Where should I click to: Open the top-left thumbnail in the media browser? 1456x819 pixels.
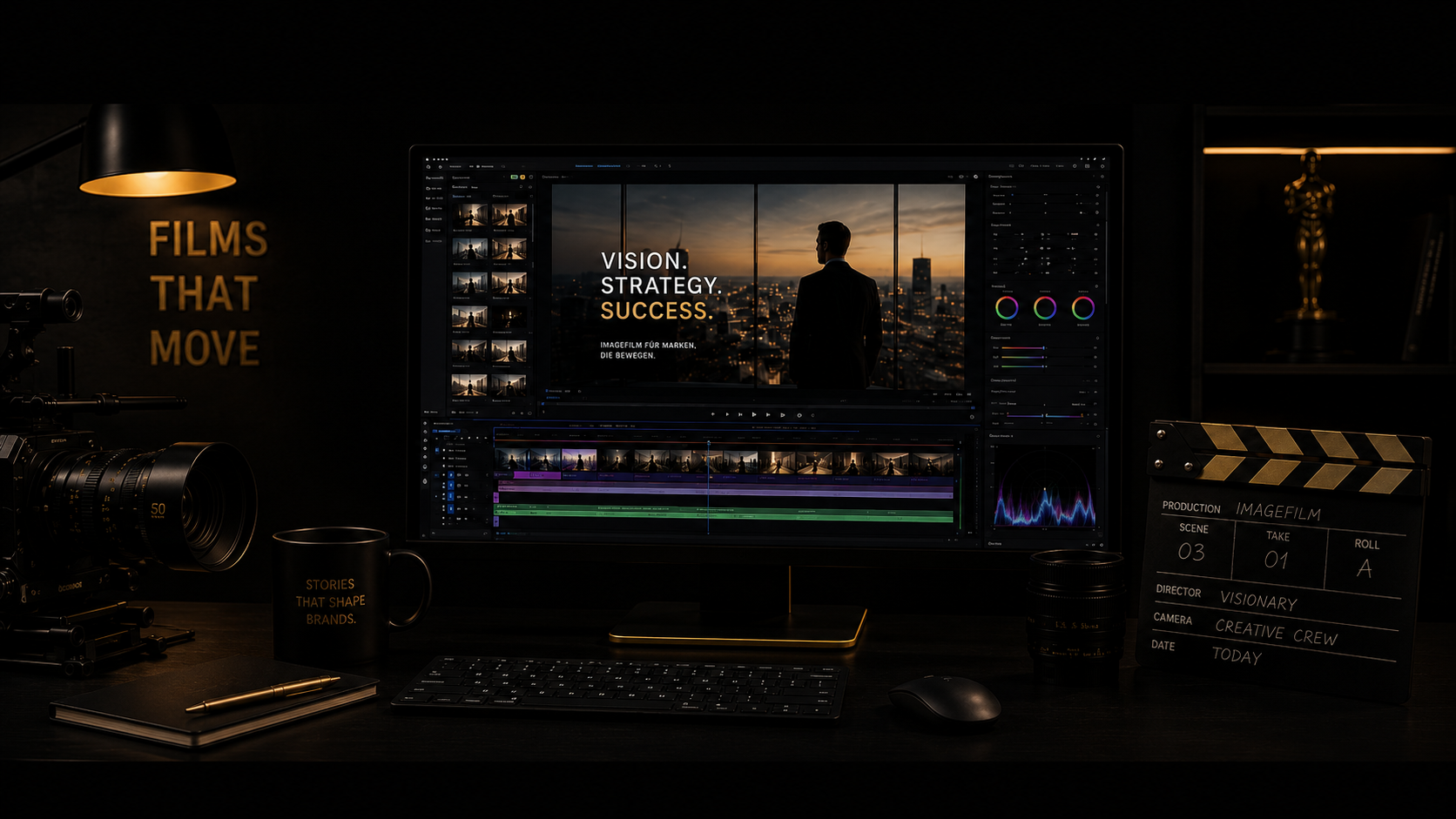[x=470, y=215]
